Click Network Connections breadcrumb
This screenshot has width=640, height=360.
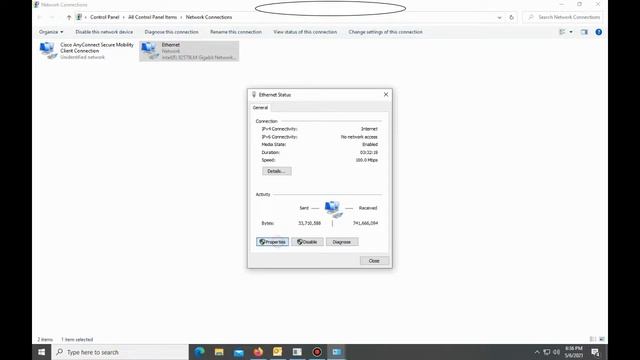tap(209, 17)
